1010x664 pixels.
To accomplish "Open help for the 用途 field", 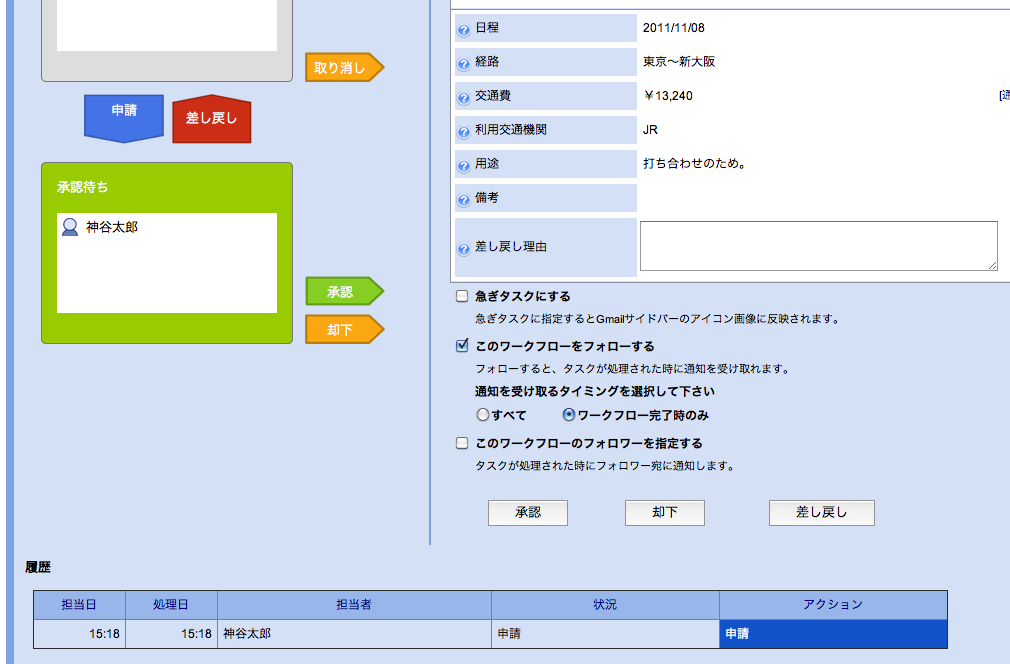I will (x=463, y=164).
